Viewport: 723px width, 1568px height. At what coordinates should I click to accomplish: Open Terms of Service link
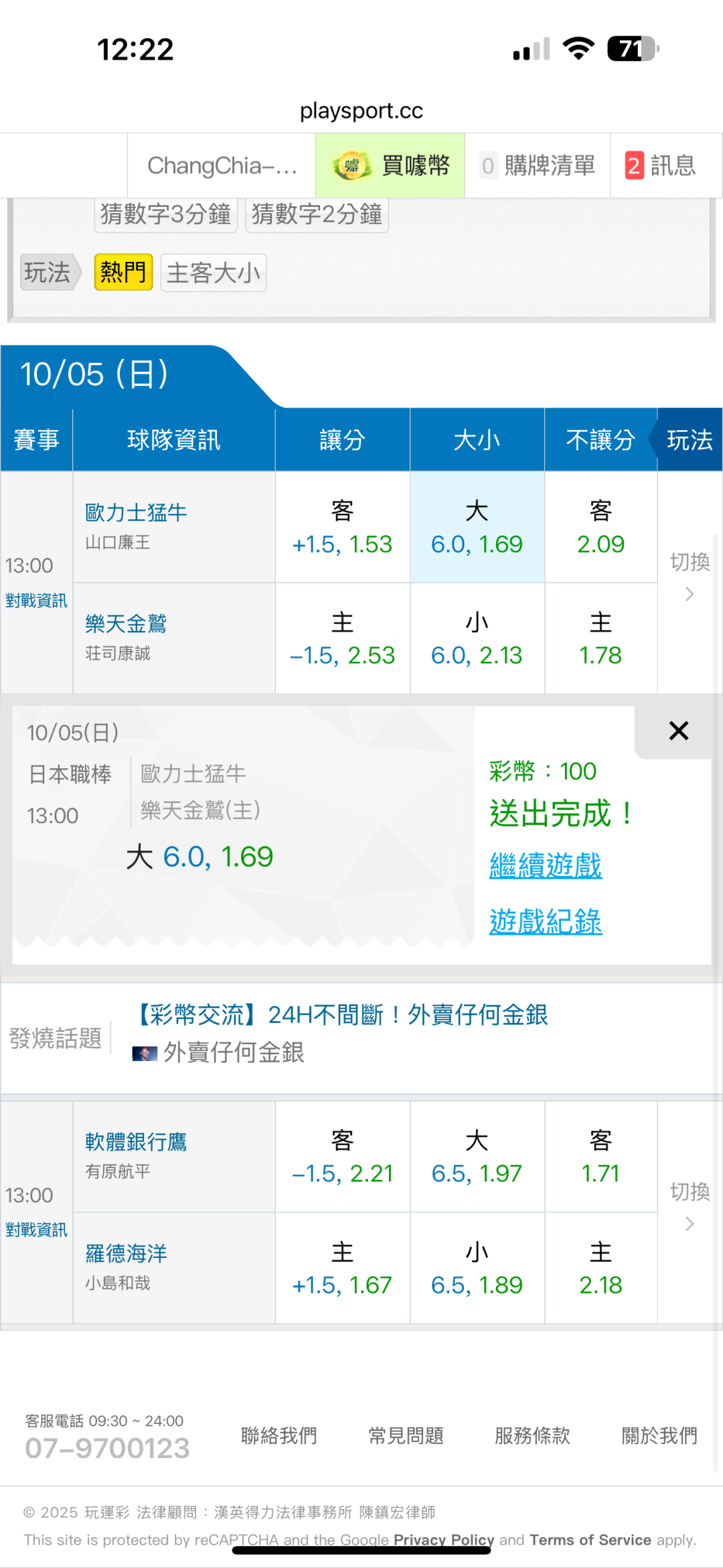(x=590, y=1540)
